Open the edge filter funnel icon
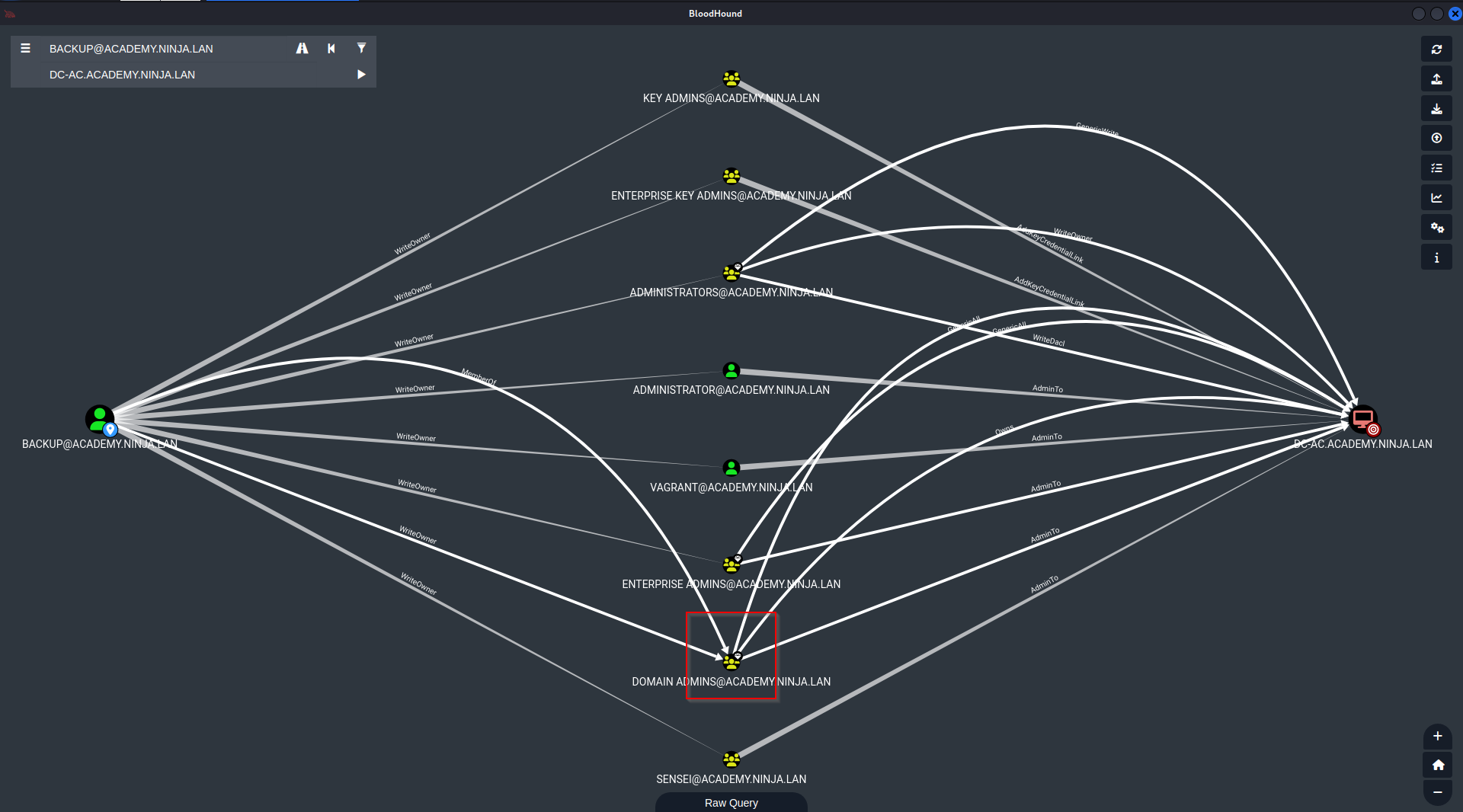This screenshot has width=1463, height=812. click(x=361, y=49)
